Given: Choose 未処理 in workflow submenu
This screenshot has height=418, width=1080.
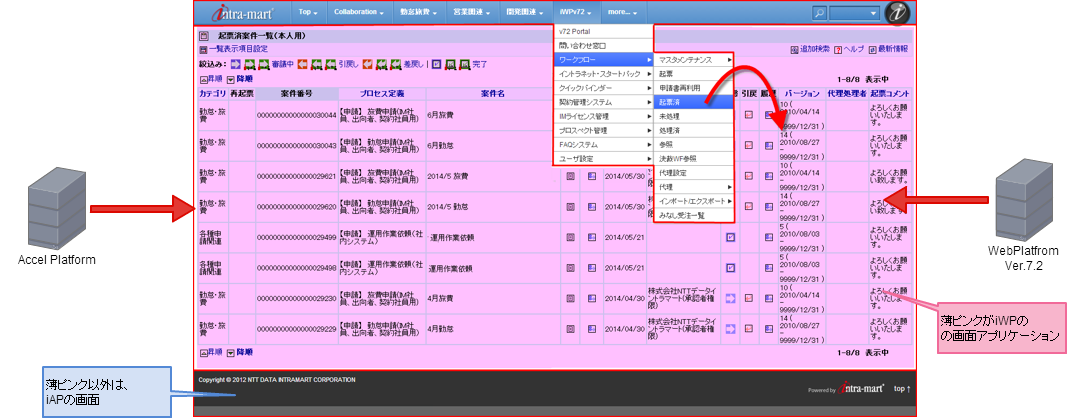Looking at the screenshot, I should (x=693, y=116).
